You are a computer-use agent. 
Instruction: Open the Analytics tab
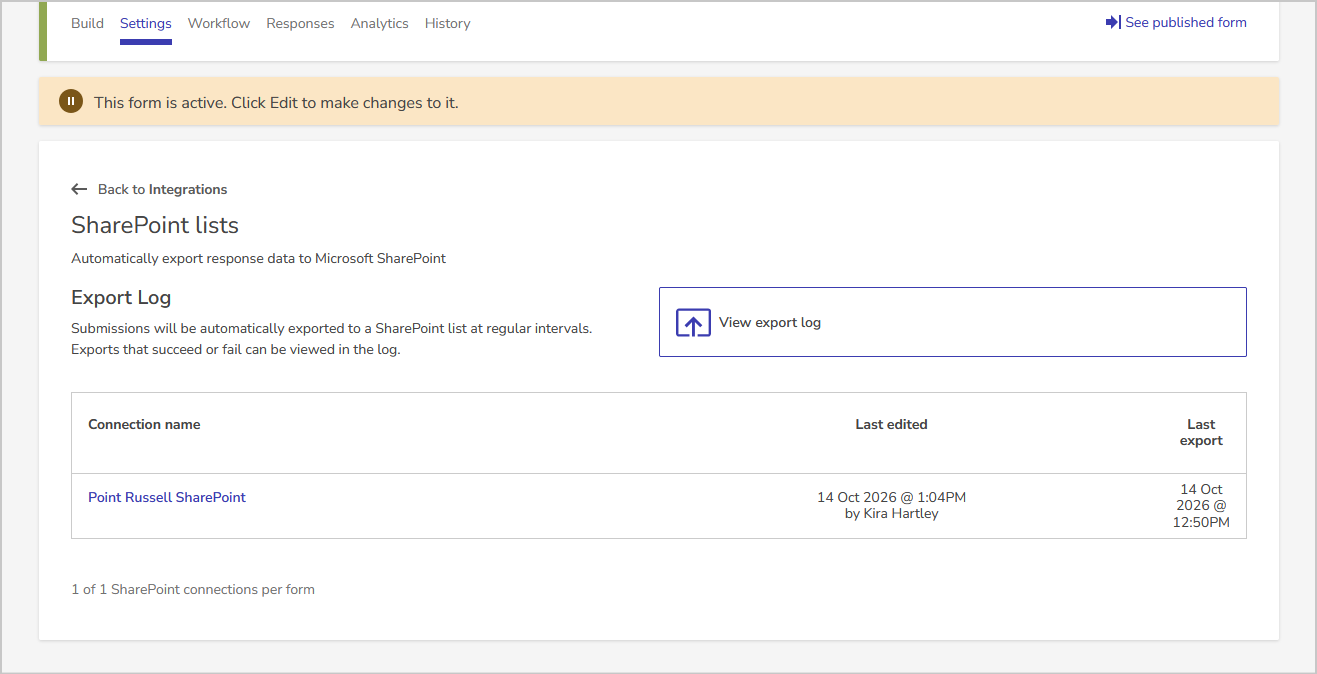click(380, 23)
